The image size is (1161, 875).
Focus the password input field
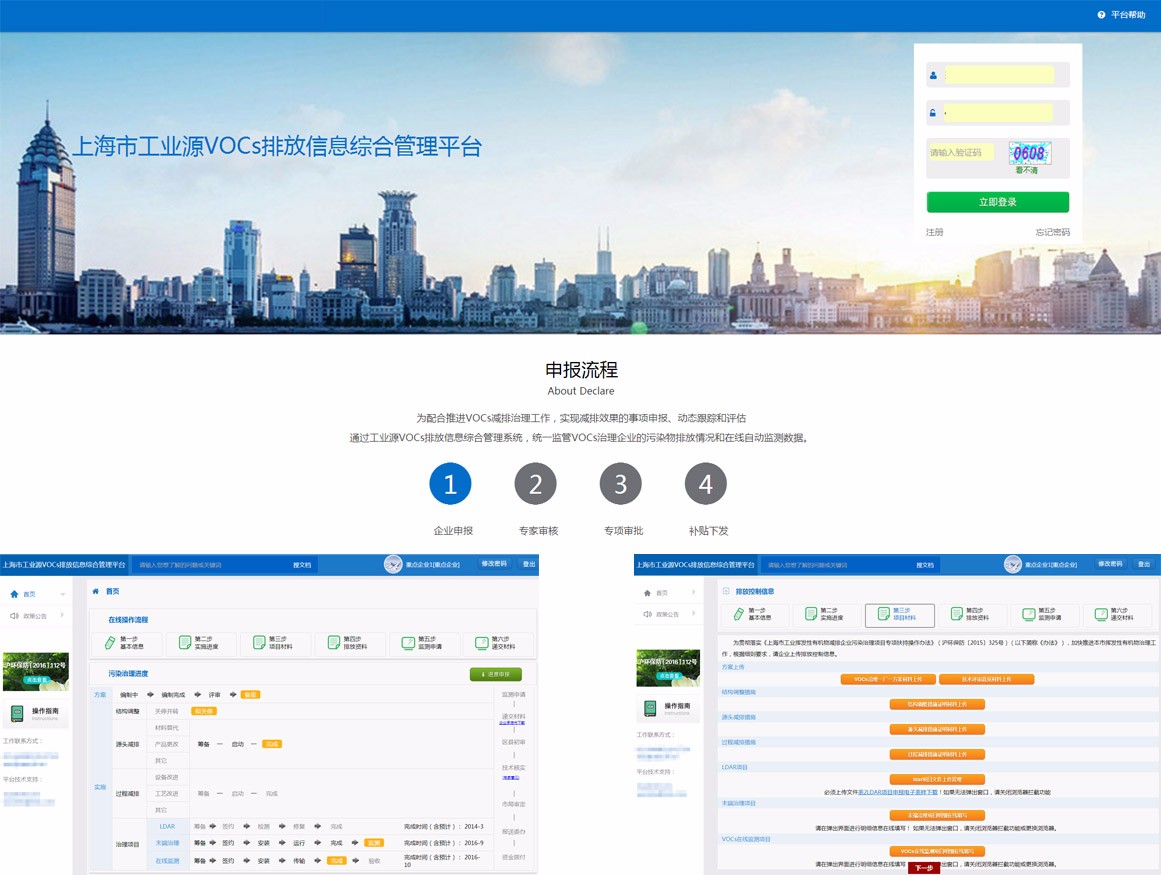(x=999, y=113)
